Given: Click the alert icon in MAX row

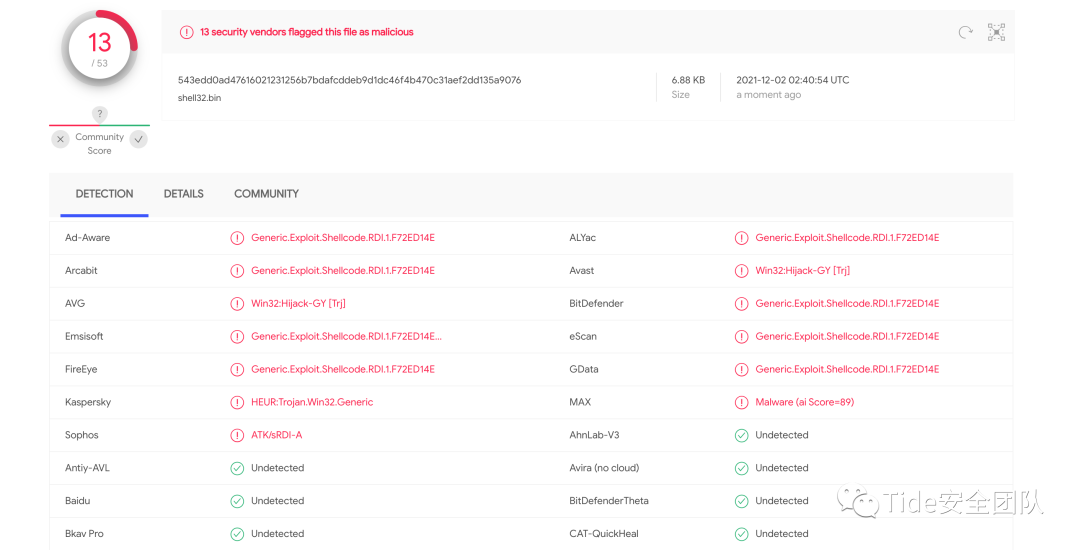Looking at the screenshot, I should tap(741, 402).
